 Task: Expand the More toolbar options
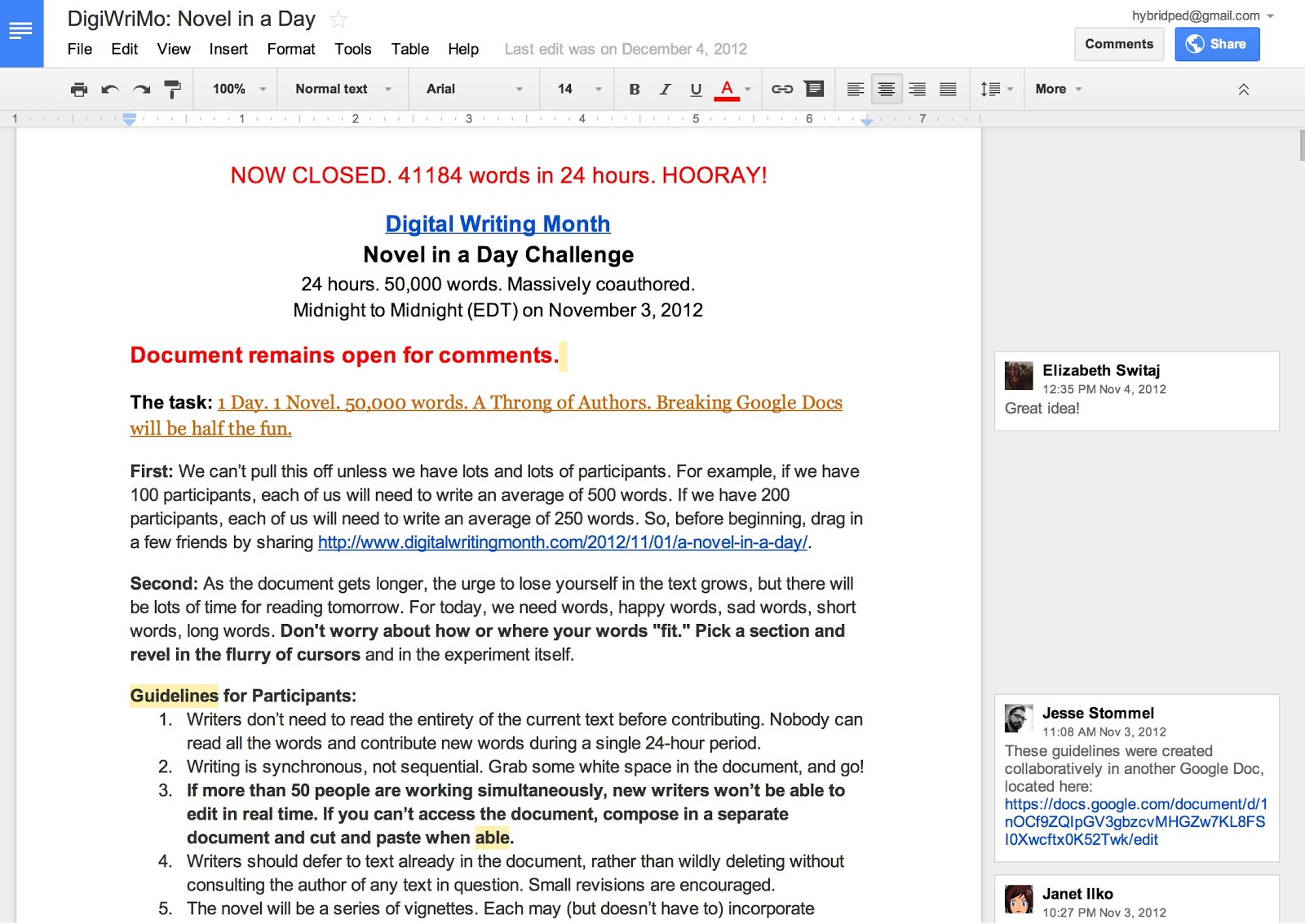coord(1059,89)
